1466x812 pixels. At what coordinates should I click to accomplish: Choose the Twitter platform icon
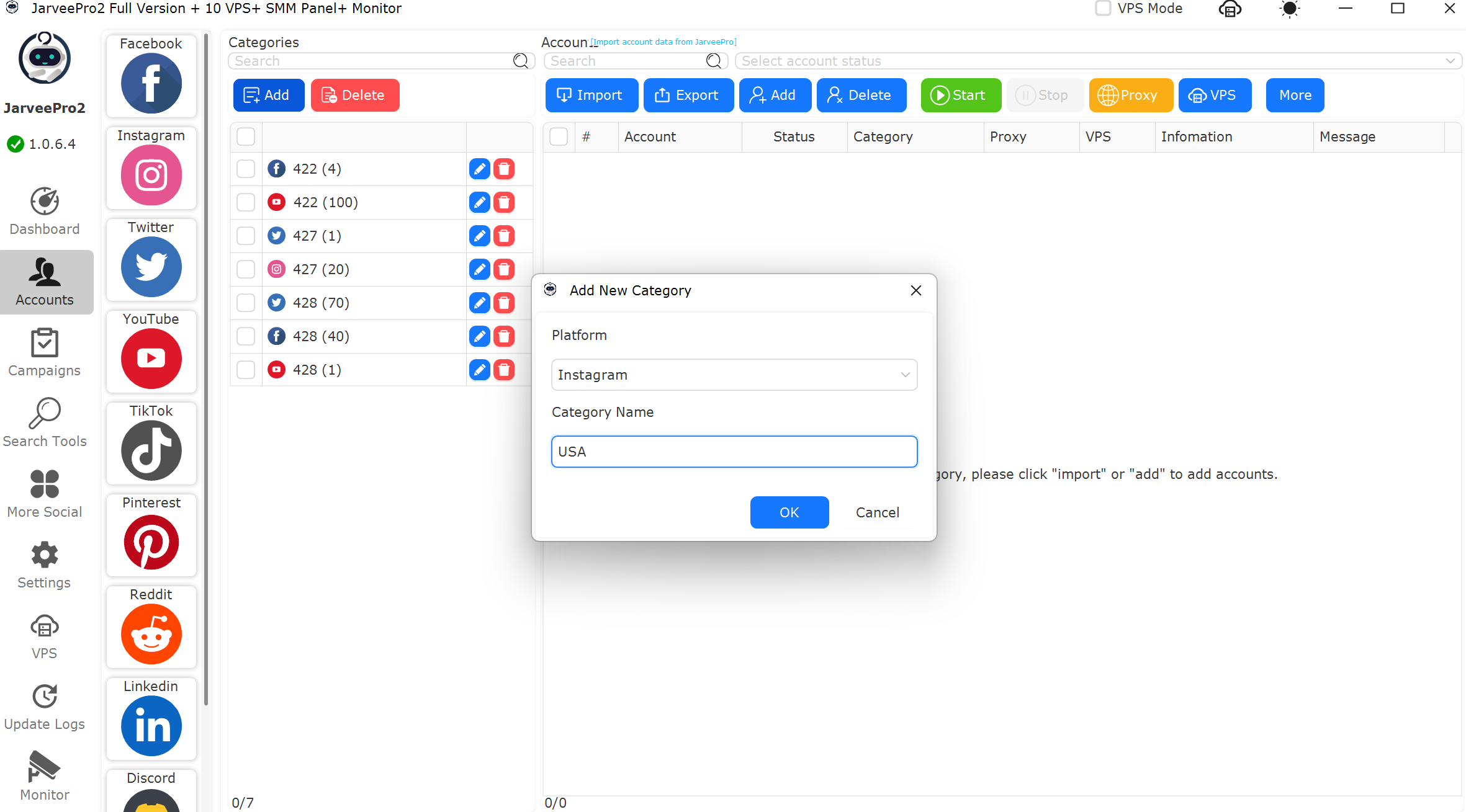(151, 267)
